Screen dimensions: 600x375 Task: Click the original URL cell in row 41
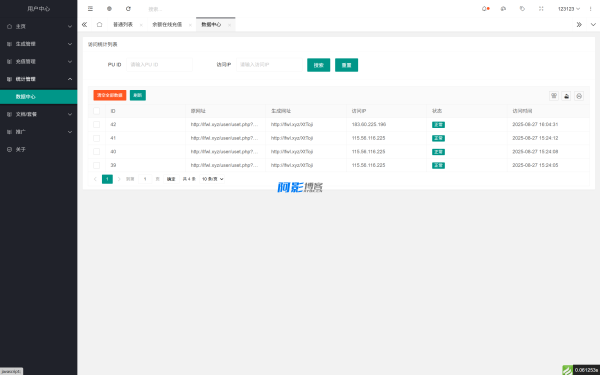click(x=225, y=138)
